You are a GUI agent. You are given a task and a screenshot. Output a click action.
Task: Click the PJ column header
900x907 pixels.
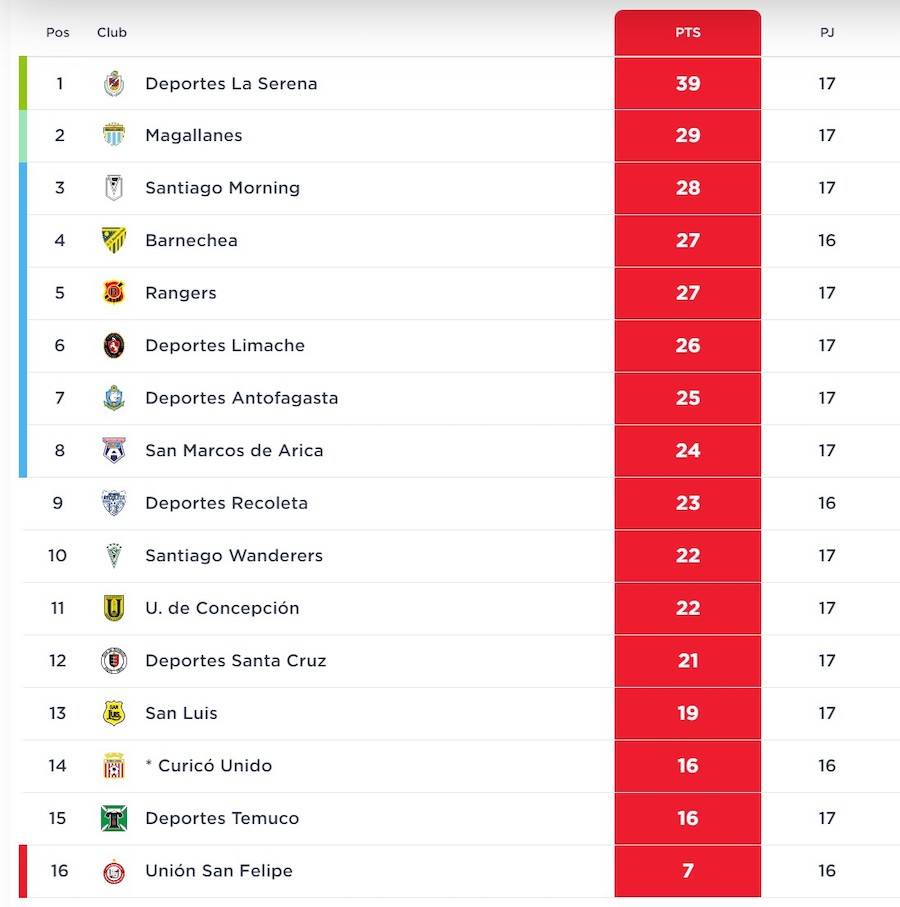pos(827,32)
